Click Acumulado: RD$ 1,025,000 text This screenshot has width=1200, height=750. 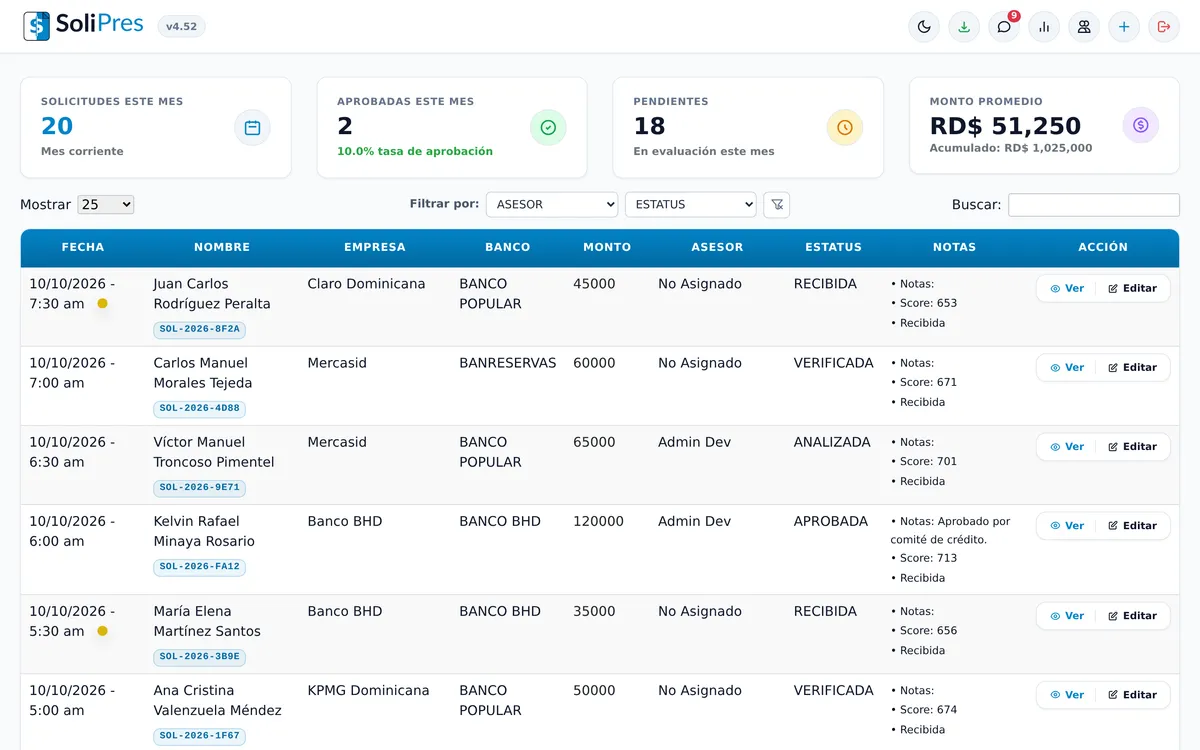tap(1011, 148)
